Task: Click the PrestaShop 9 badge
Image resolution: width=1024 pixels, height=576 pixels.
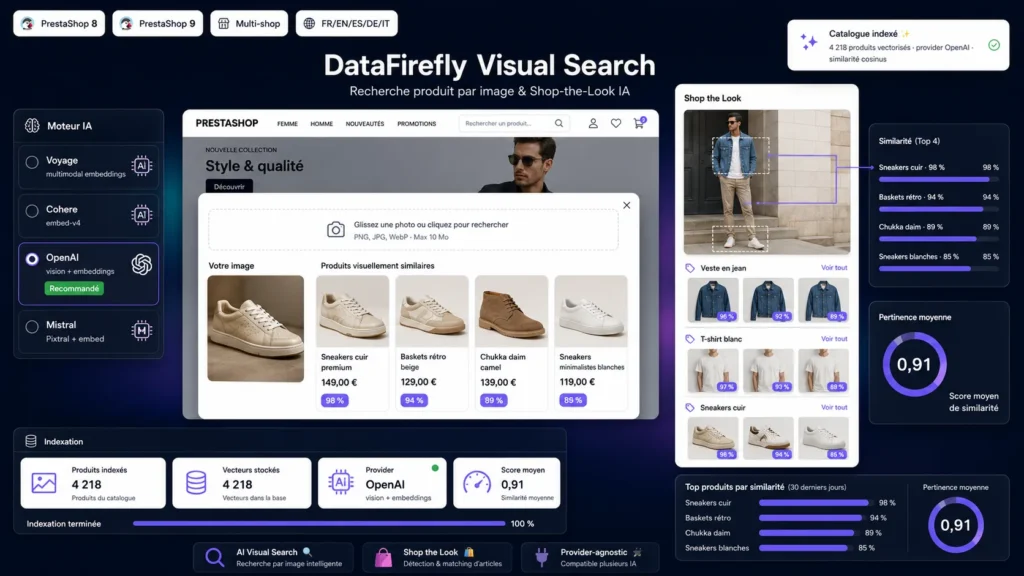Action: tap(157, 24)
